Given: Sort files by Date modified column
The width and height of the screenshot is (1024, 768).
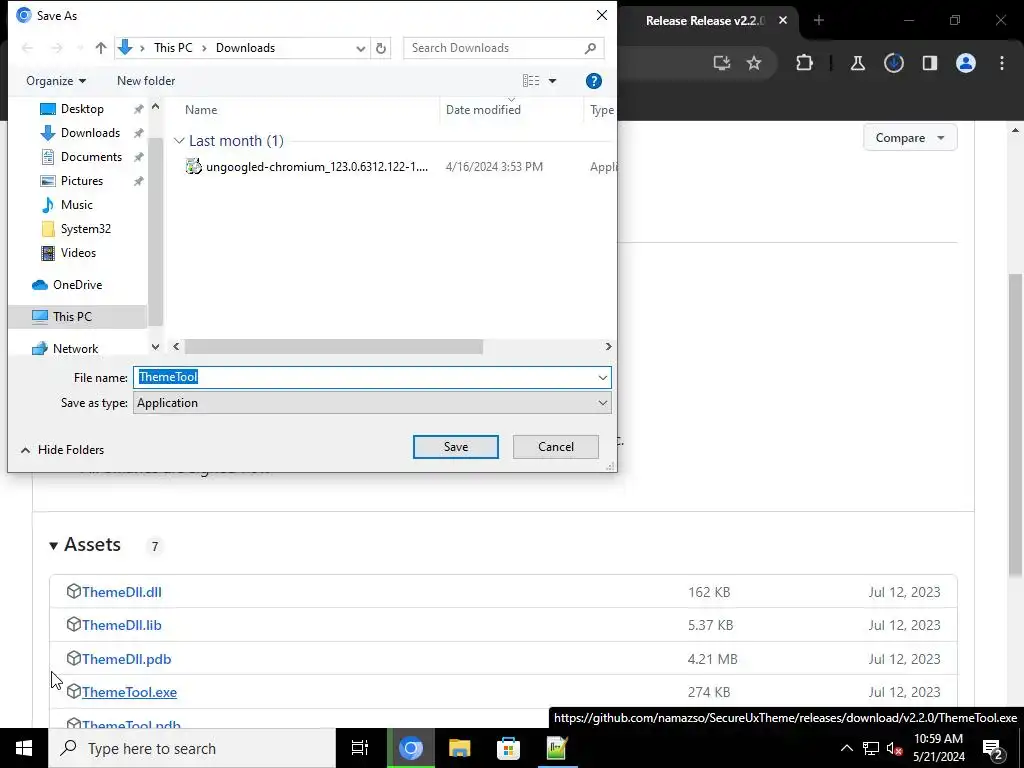Looking at the screenshot, I should pyautogui.click(x=483, y=110).
